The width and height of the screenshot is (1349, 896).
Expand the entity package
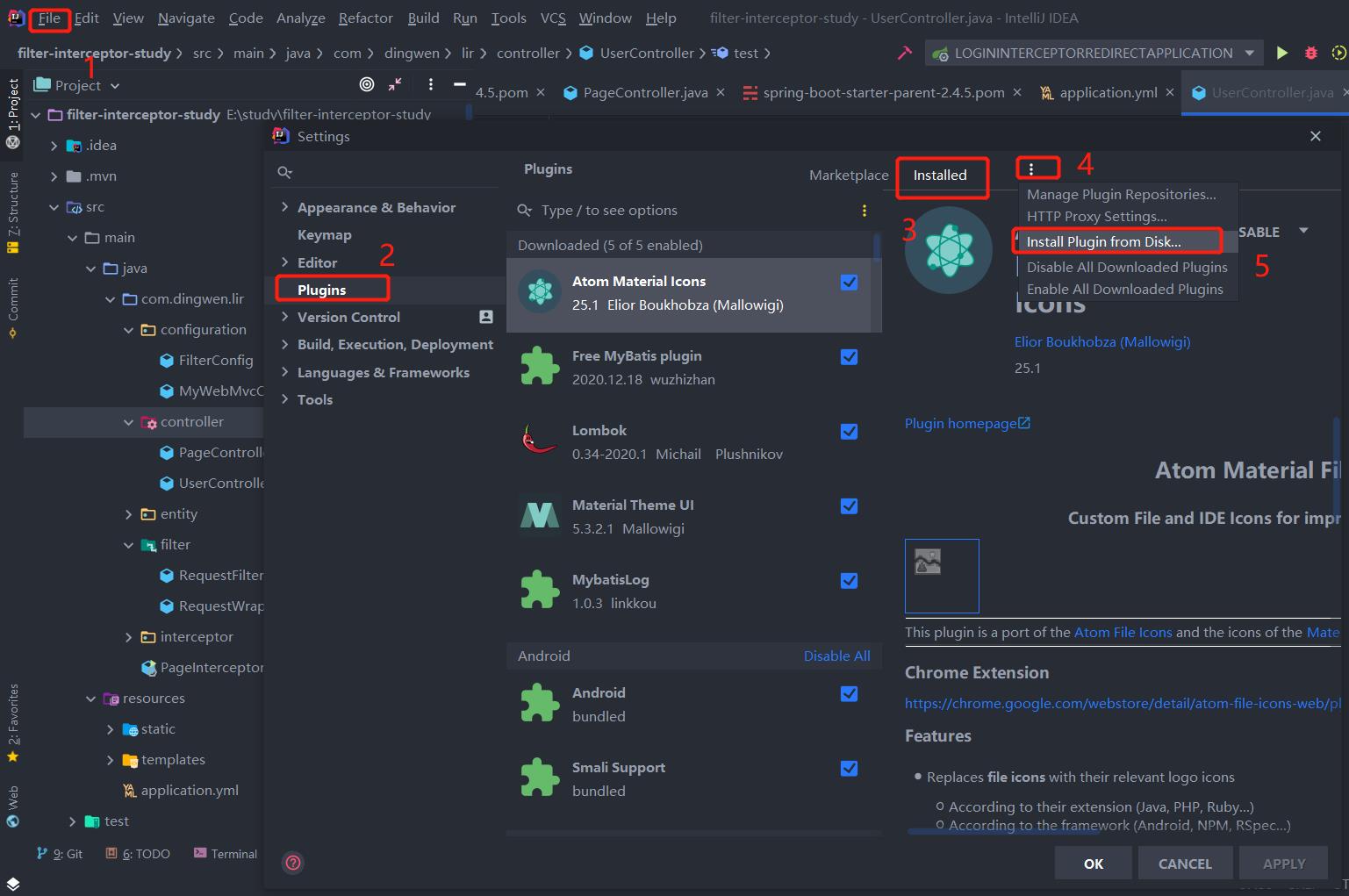coord(128,514)
